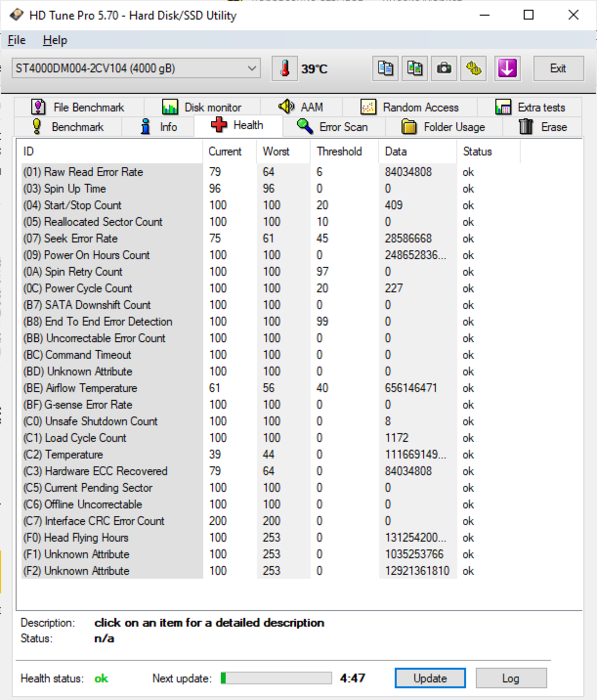597x700 pixels.
Task: Select the (0C) Power Cycle Count row
Action: (x=271, y=288)
